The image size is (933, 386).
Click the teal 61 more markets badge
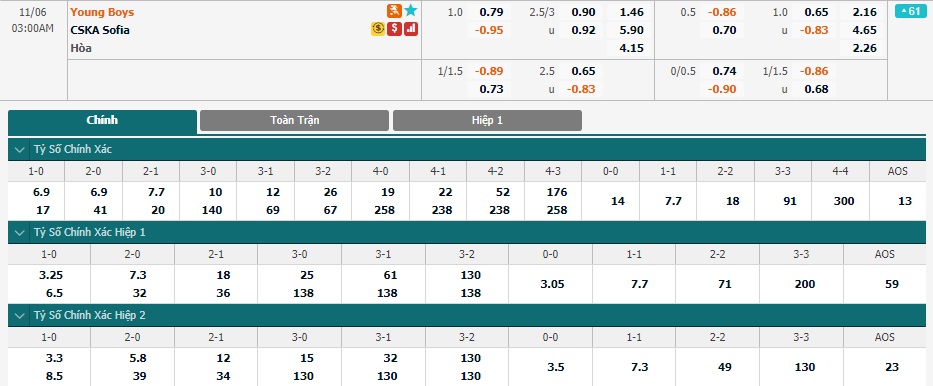click(x=910, y=11)
